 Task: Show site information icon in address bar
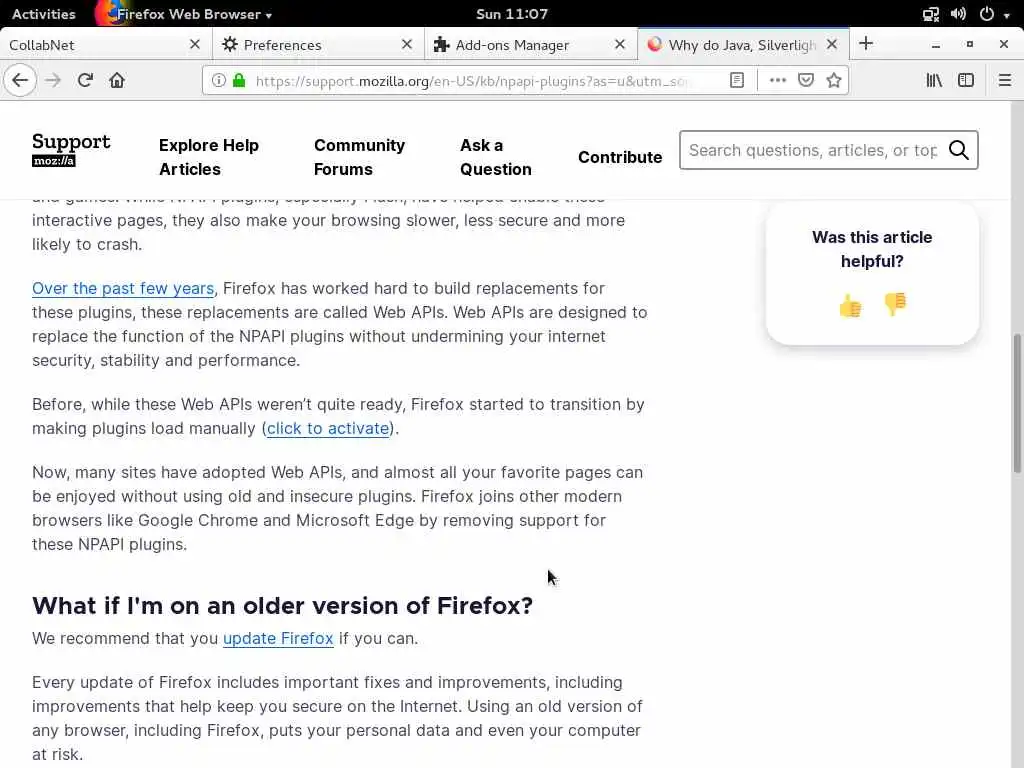click(x=219, y=80)
